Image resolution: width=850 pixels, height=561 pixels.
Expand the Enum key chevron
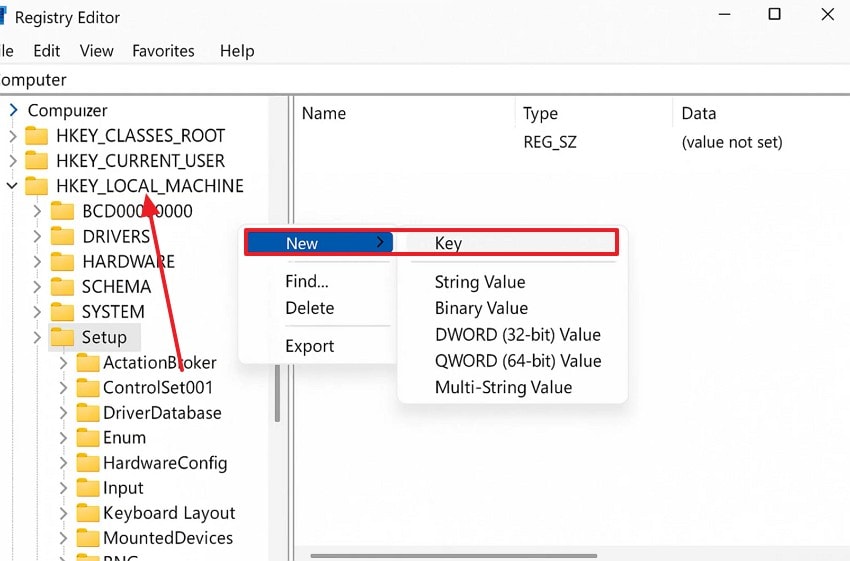pos(63,437)
